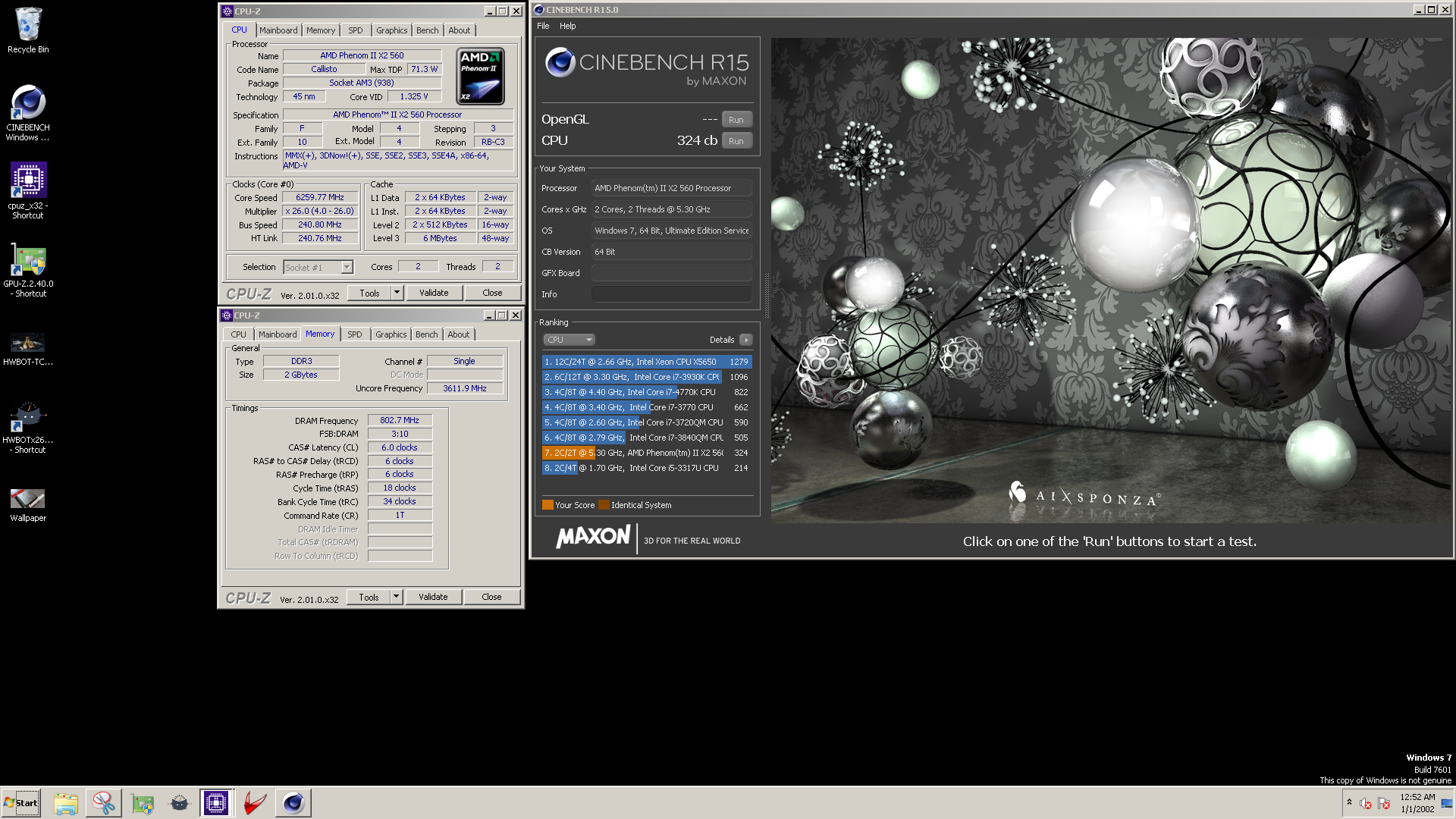Open the Snipping Tool taskbar icon
This screenshot has height=819, width=1456.
(104, 803)
